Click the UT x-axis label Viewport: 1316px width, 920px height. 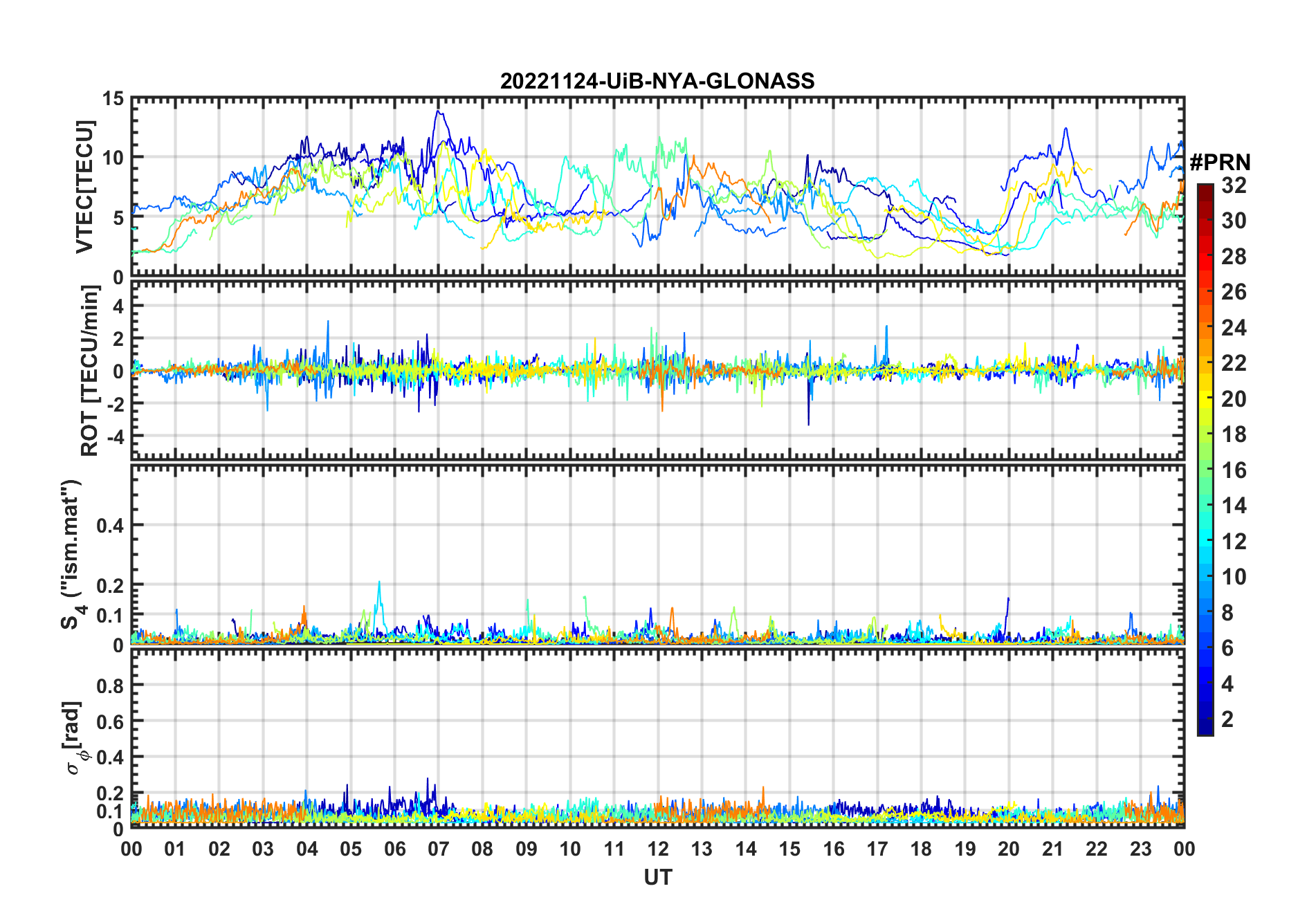pyautogui.click(x=657, y=877)
